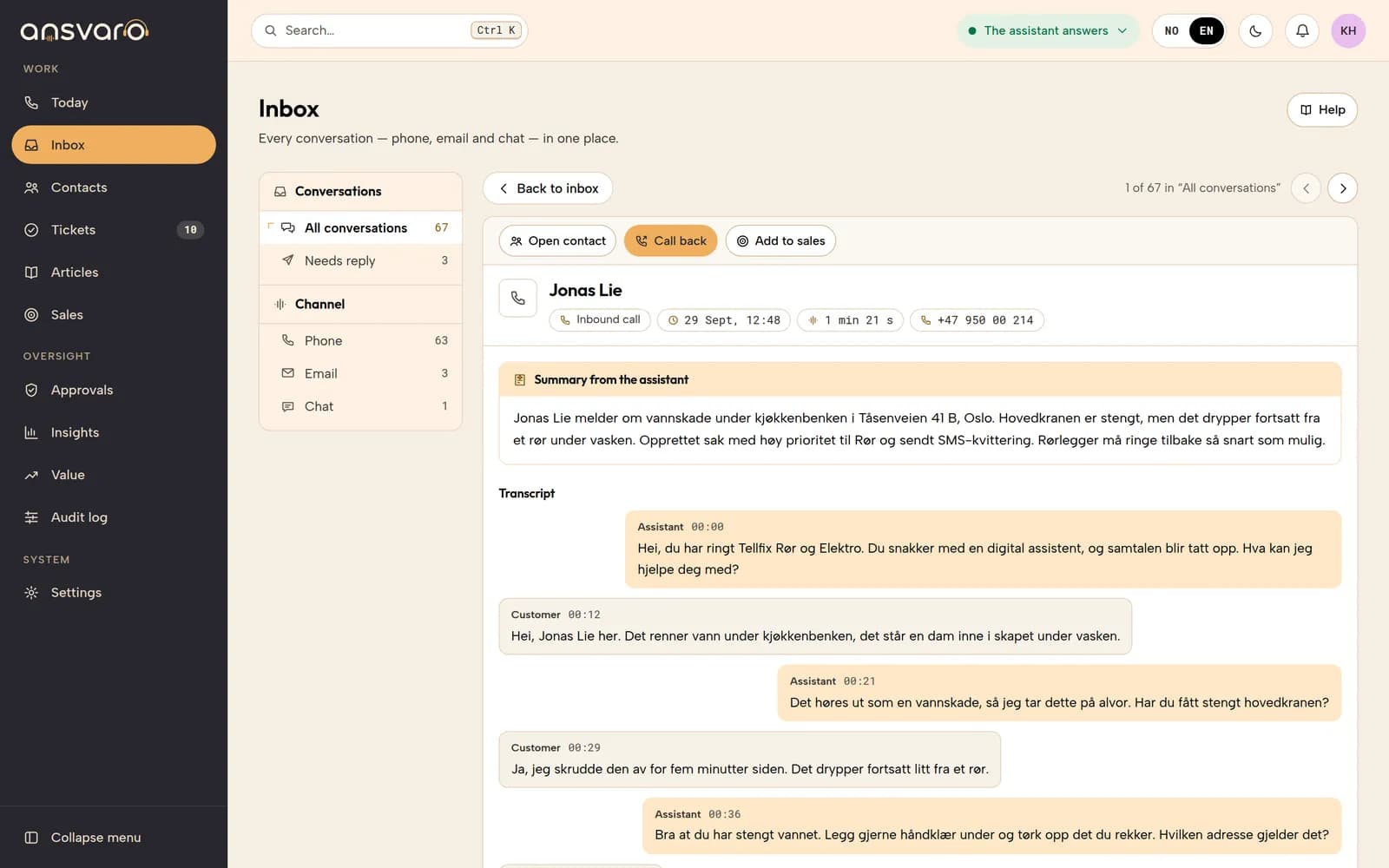
Task: Click the tickets count badge 10
Action: [x=190, y=230]
